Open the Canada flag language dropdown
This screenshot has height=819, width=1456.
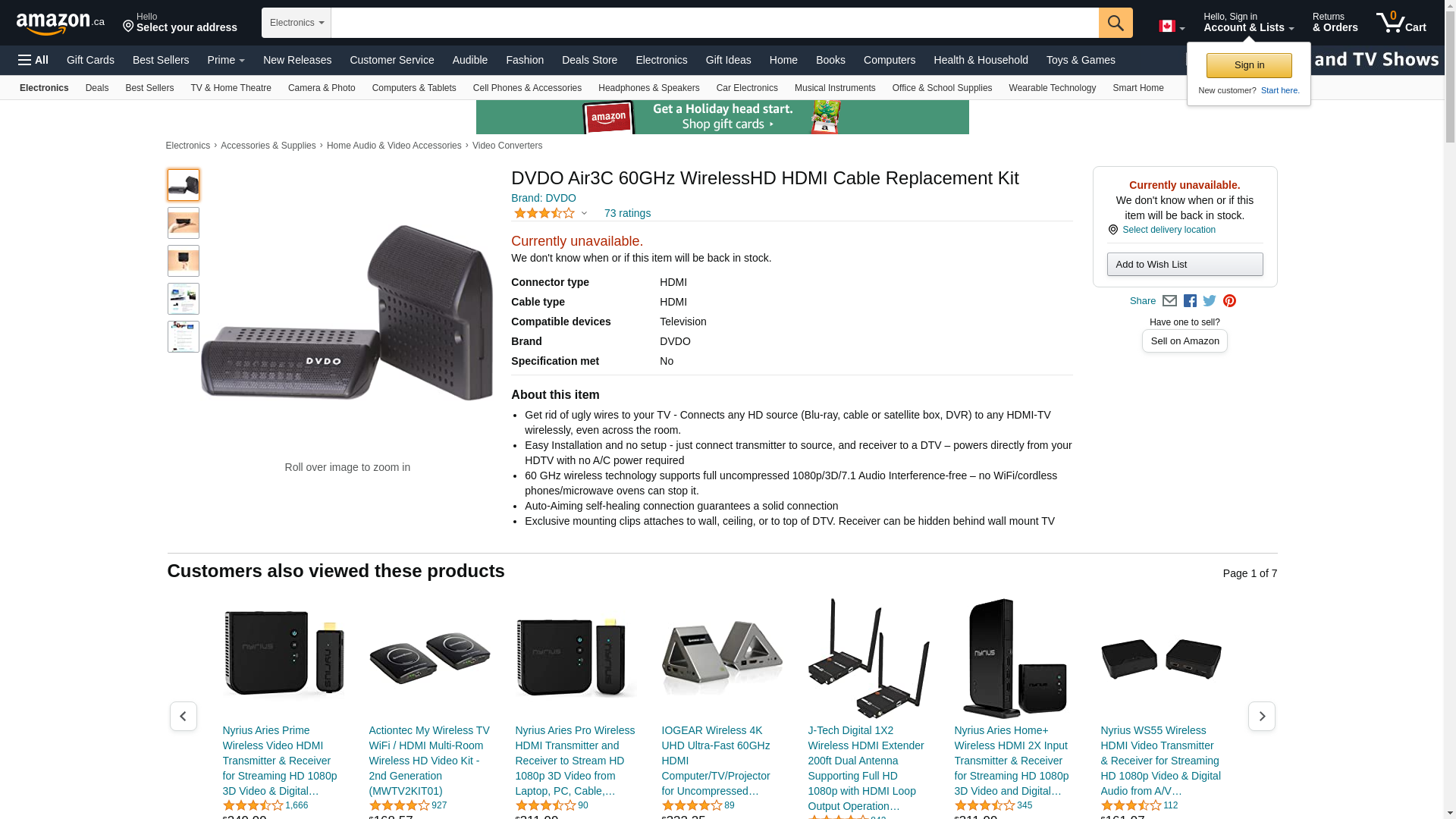[1172, 27]
